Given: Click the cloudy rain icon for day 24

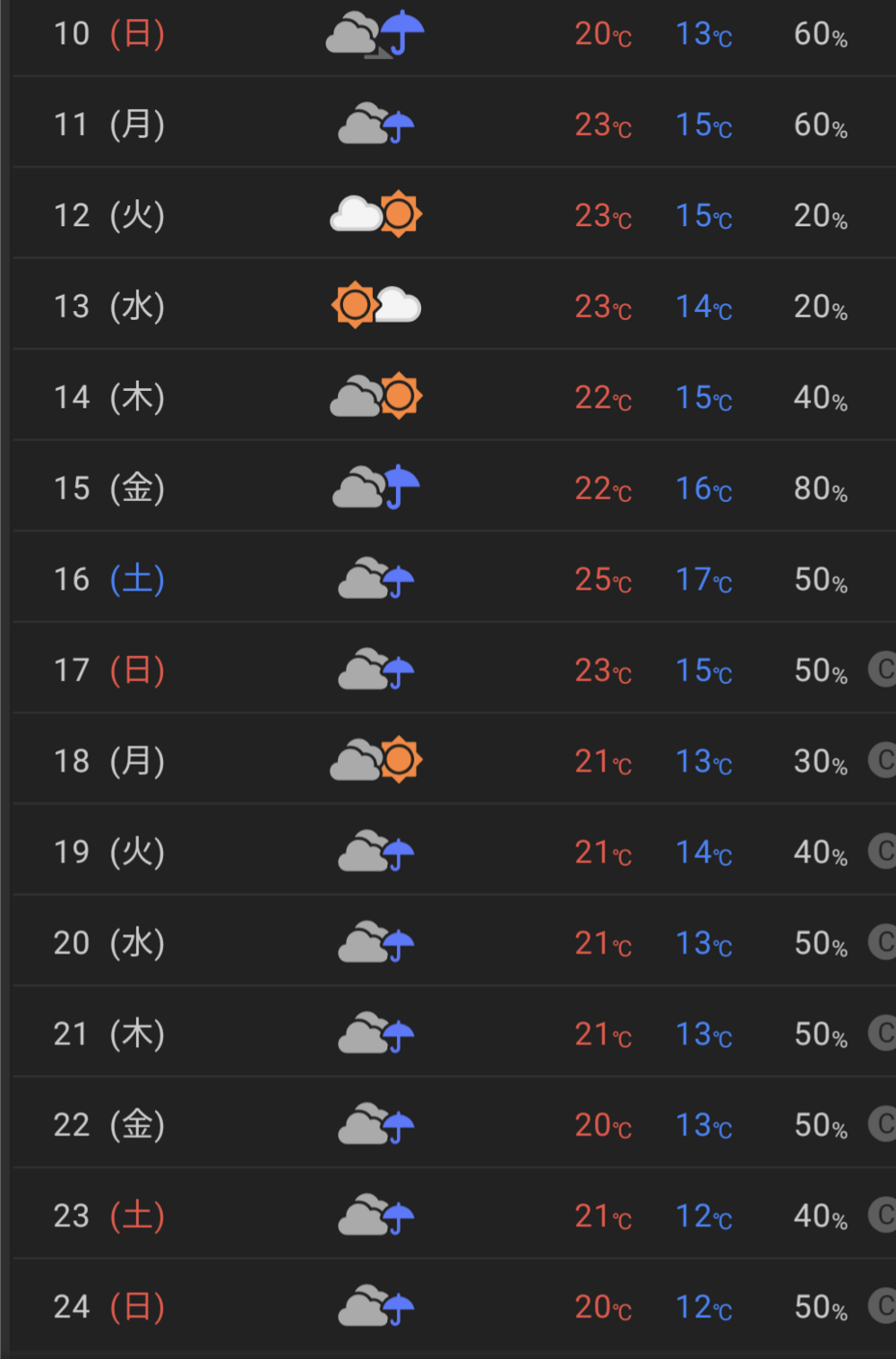Looking at the screenshot, I should point(375,1306).
